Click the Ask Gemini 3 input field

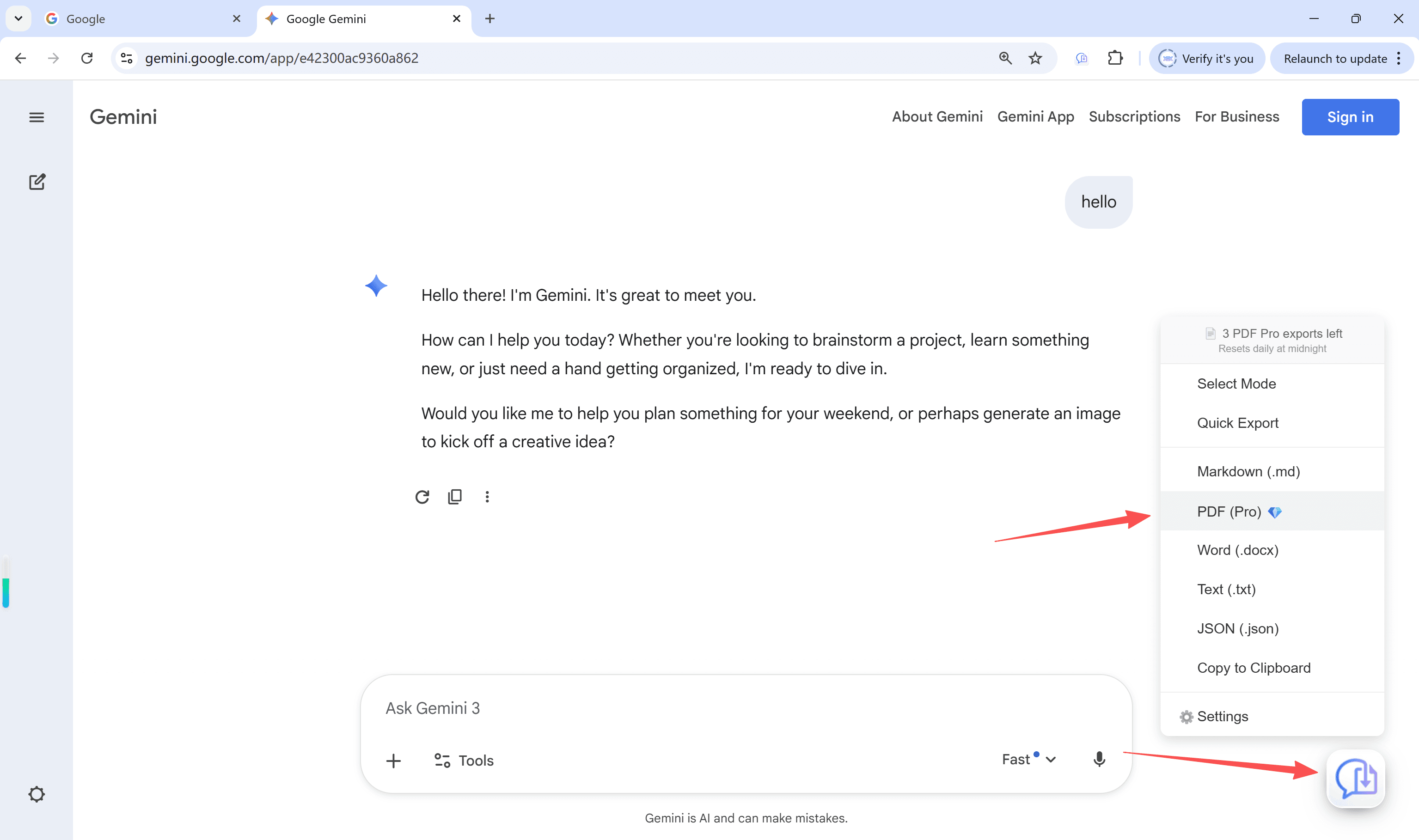[x=679, y=707]
